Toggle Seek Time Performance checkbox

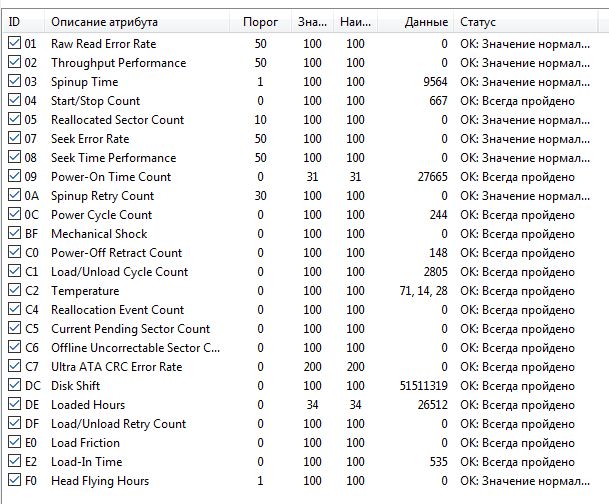tap(14, 157)
